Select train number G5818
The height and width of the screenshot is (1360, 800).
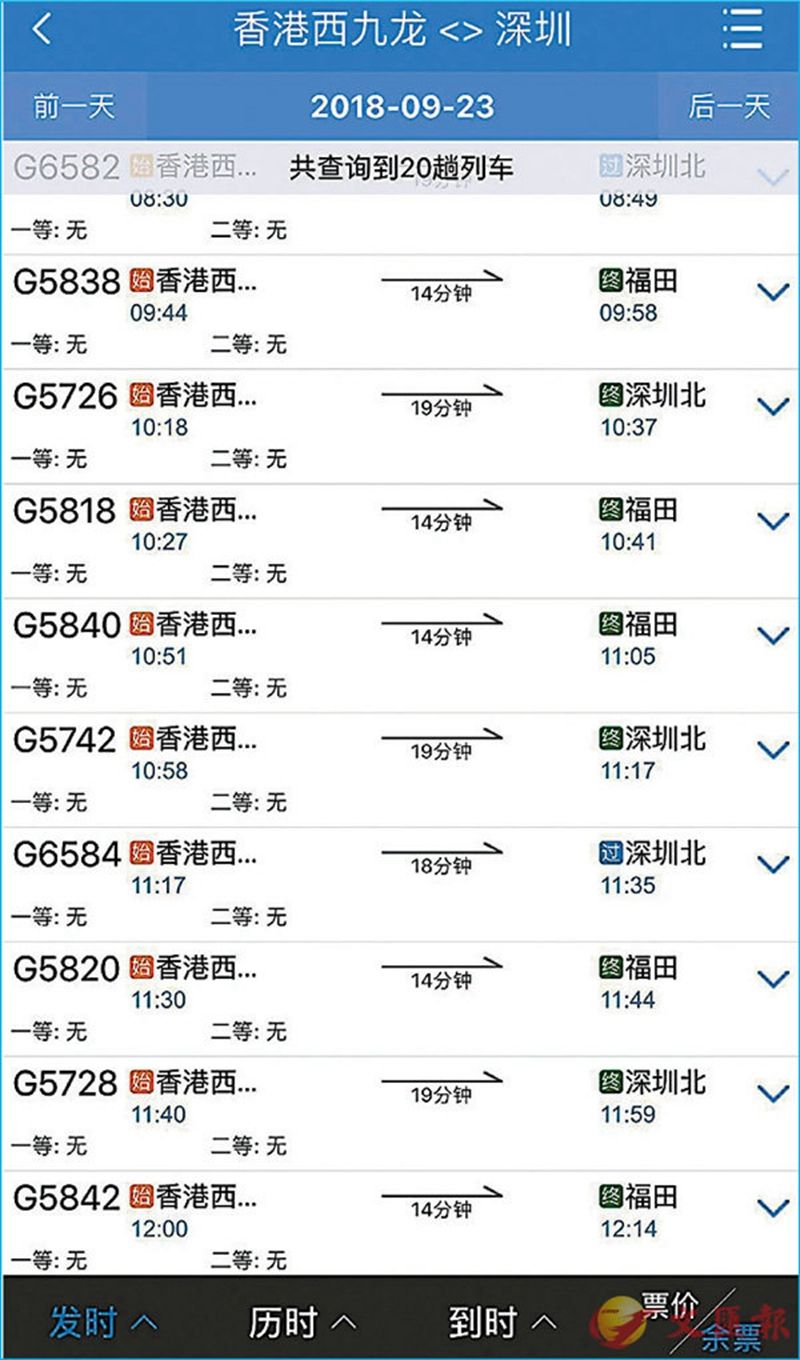click(66, 512)
